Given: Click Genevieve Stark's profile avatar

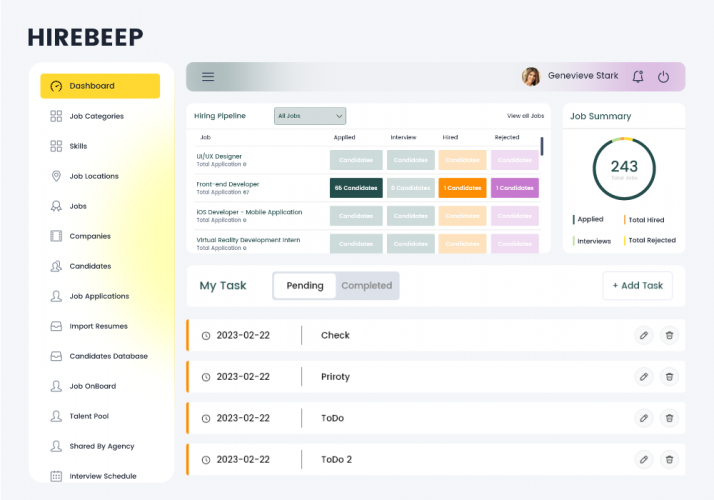Looking at the screenshot, I should [x=531, y=76].
